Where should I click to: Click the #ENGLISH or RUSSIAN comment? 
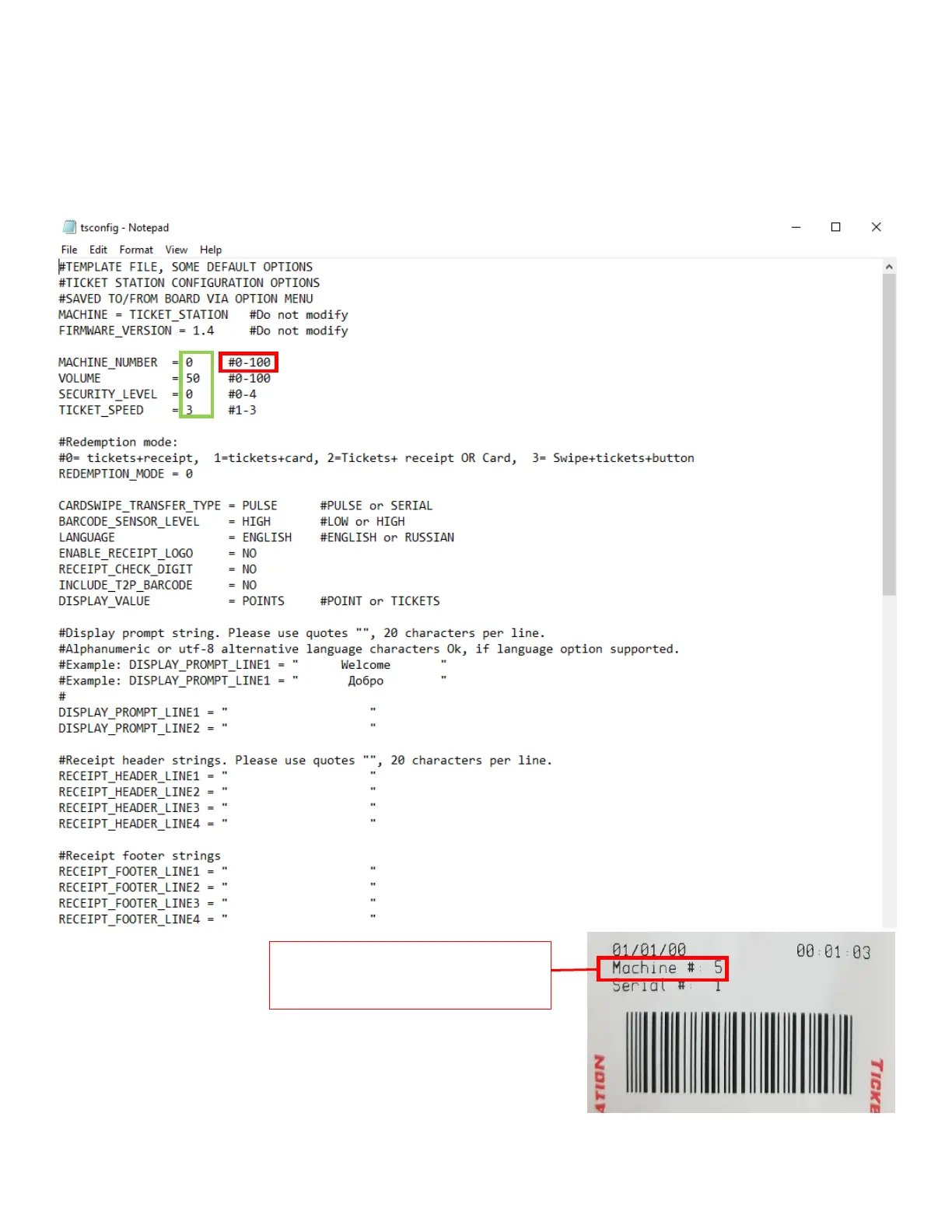(x=387, y=537)
